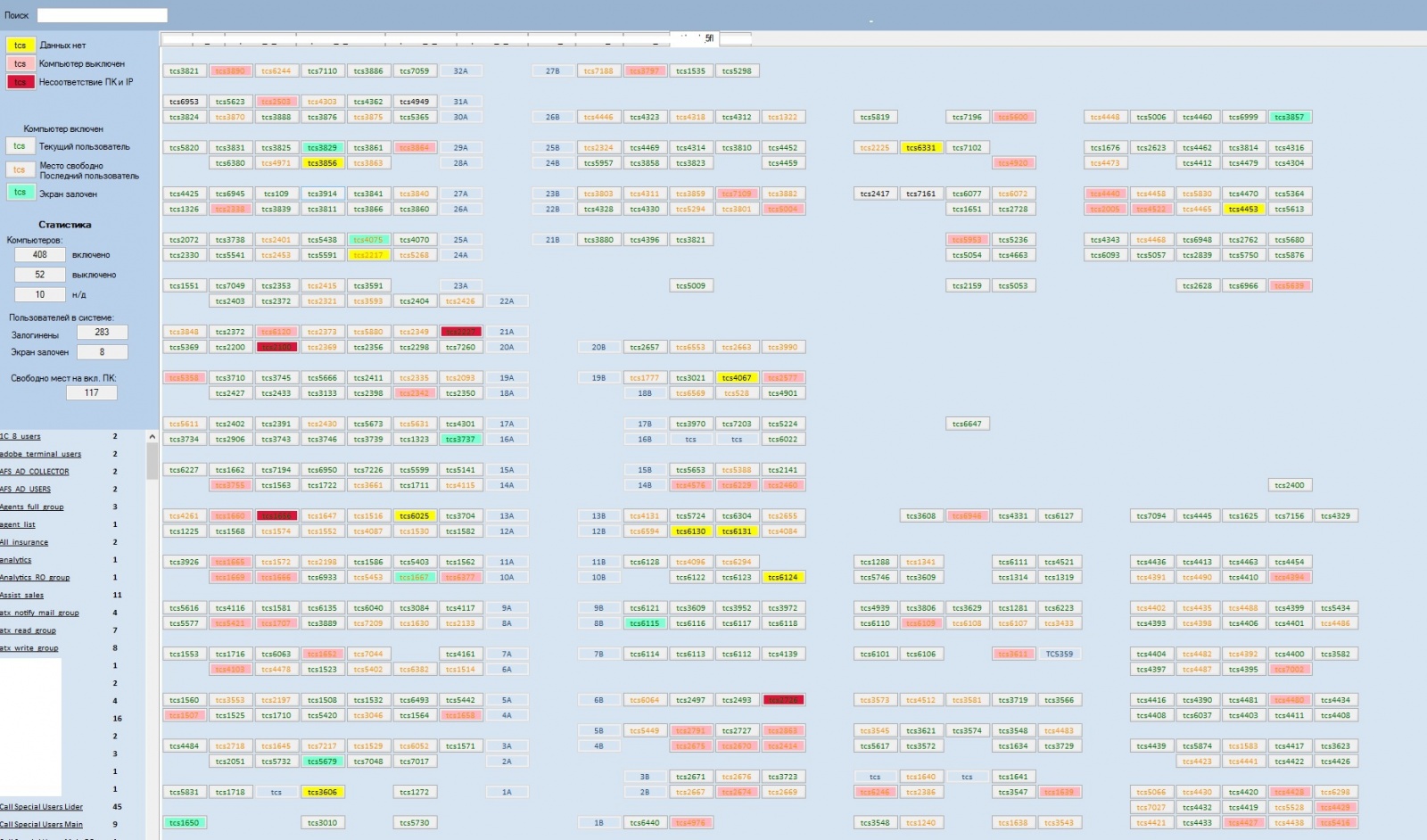Select locked-screen computer tcs3829
Viewport: 1427px width, 840px height.
click(x=322, y=148)
